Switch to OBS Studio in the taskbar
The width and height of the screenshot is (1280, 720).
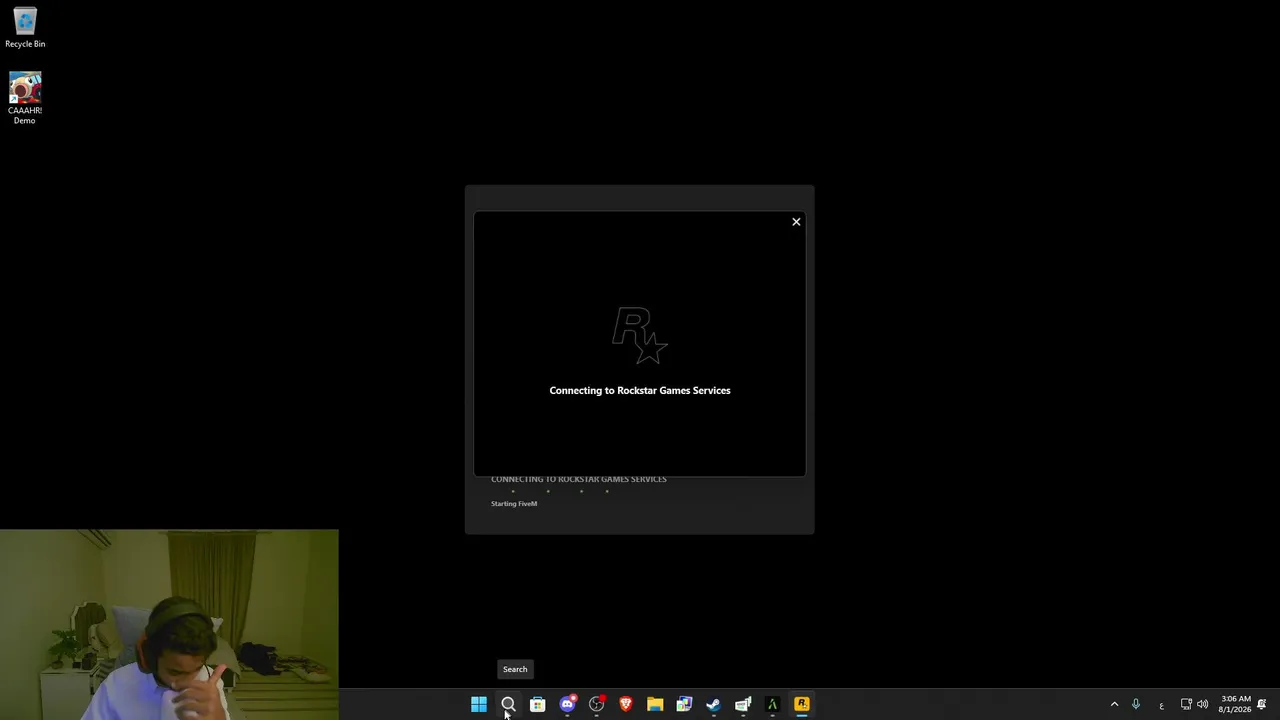pos(597,705)
